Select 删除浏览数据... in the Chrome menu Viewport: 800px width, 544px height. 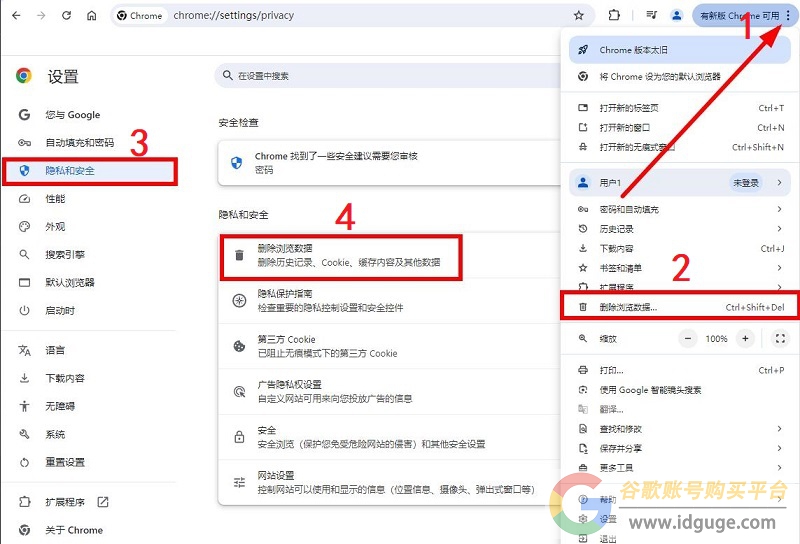[x=680, y=307]
